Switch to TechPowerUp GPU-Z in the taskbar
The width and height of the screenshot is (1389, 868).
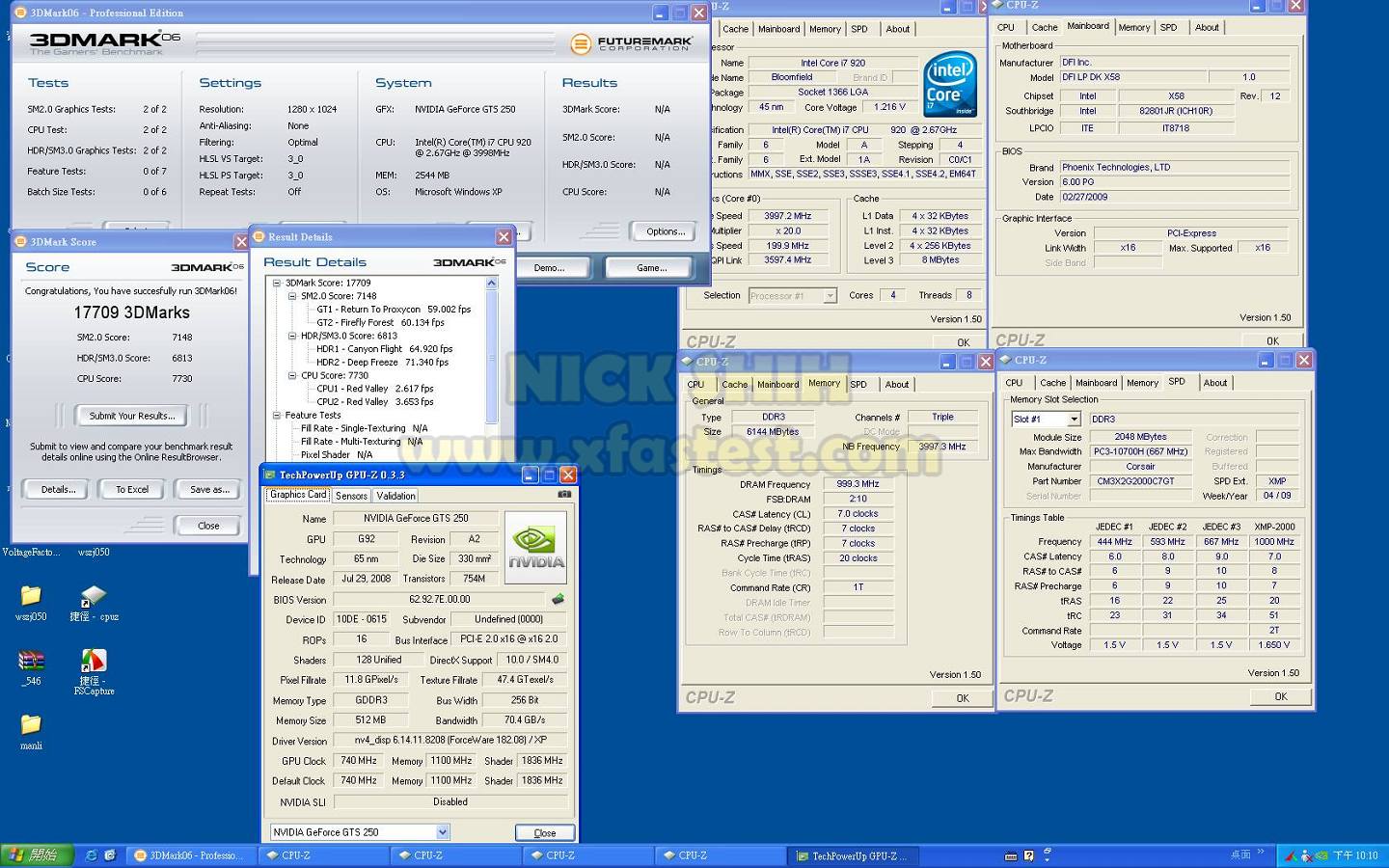pos(852,855)
